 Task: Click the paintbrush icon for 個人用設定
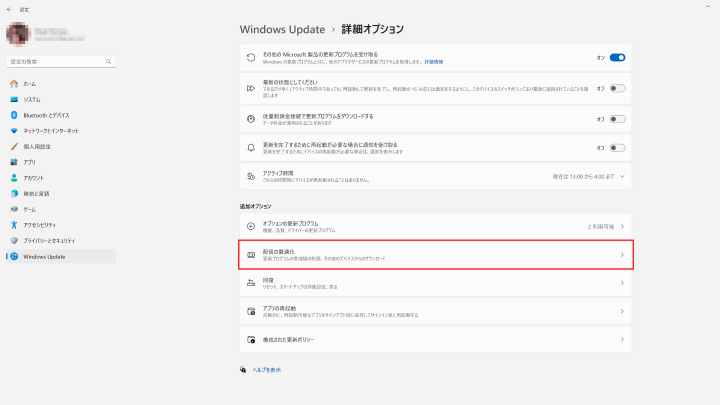point(14,146)
